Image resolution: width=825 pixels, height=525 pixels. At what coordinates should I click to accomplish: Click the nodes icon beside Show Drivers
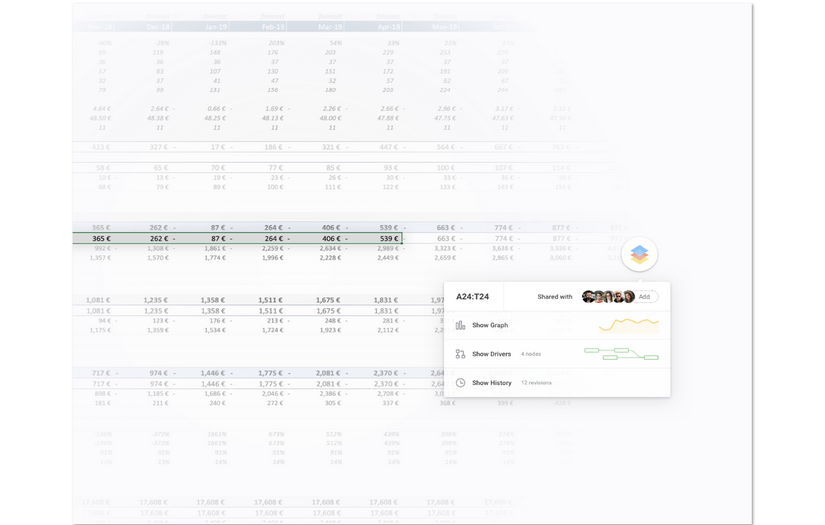coord(460,354)
